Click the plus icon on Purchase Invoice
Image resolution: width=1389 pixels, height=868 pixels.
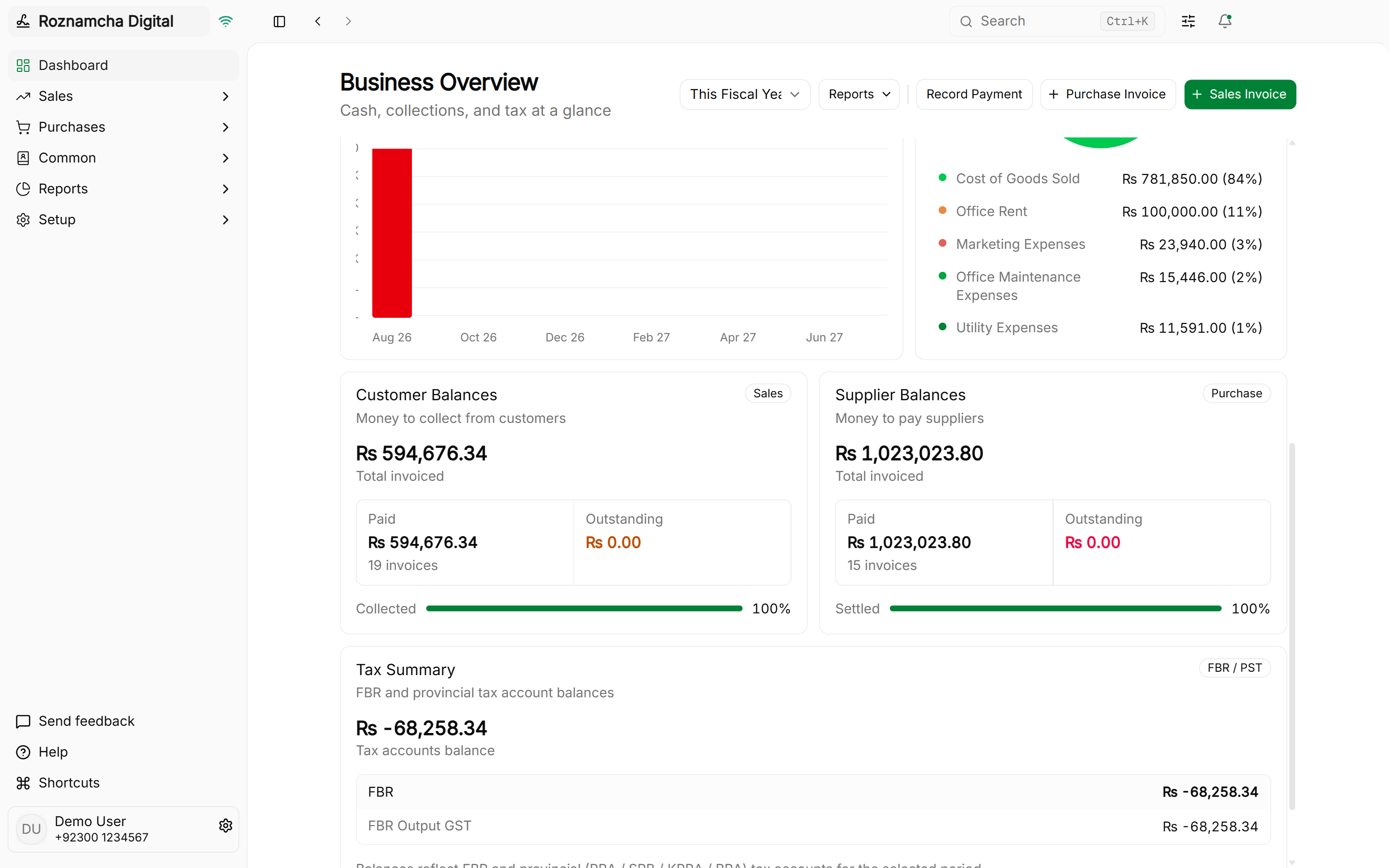point(1054,94)
